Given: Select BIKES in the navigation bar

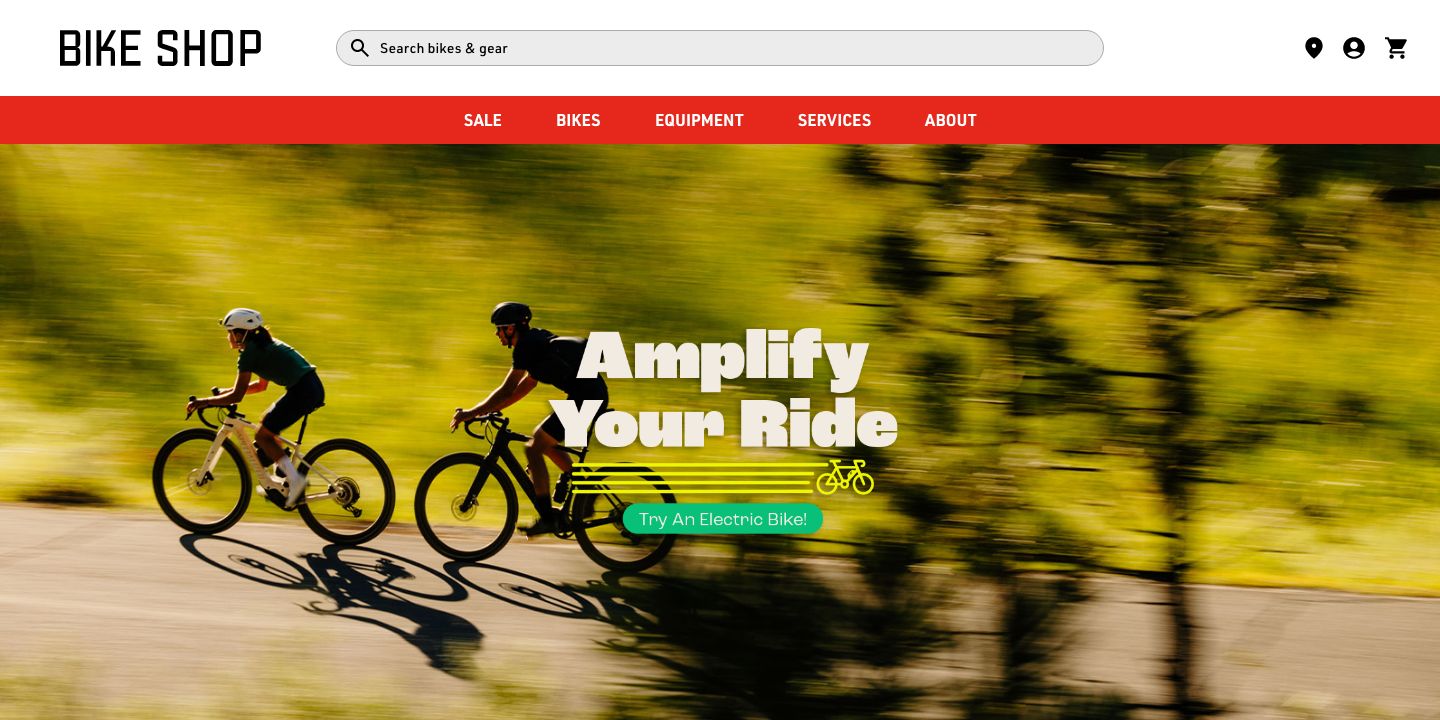Looking at the screenshot, I should coord(578,120).
